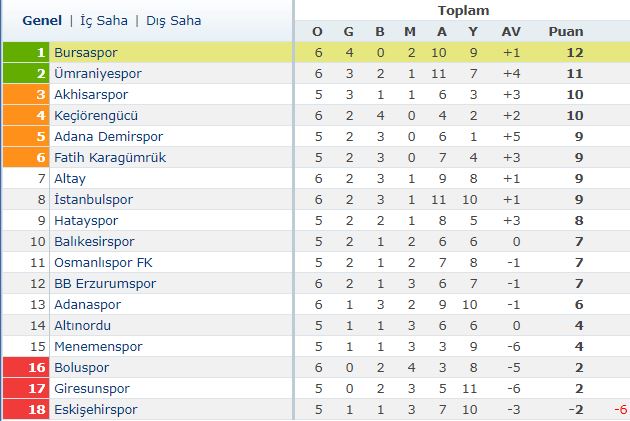
Task: Click the green rank 1 badge
Action: tap(26, 52)
